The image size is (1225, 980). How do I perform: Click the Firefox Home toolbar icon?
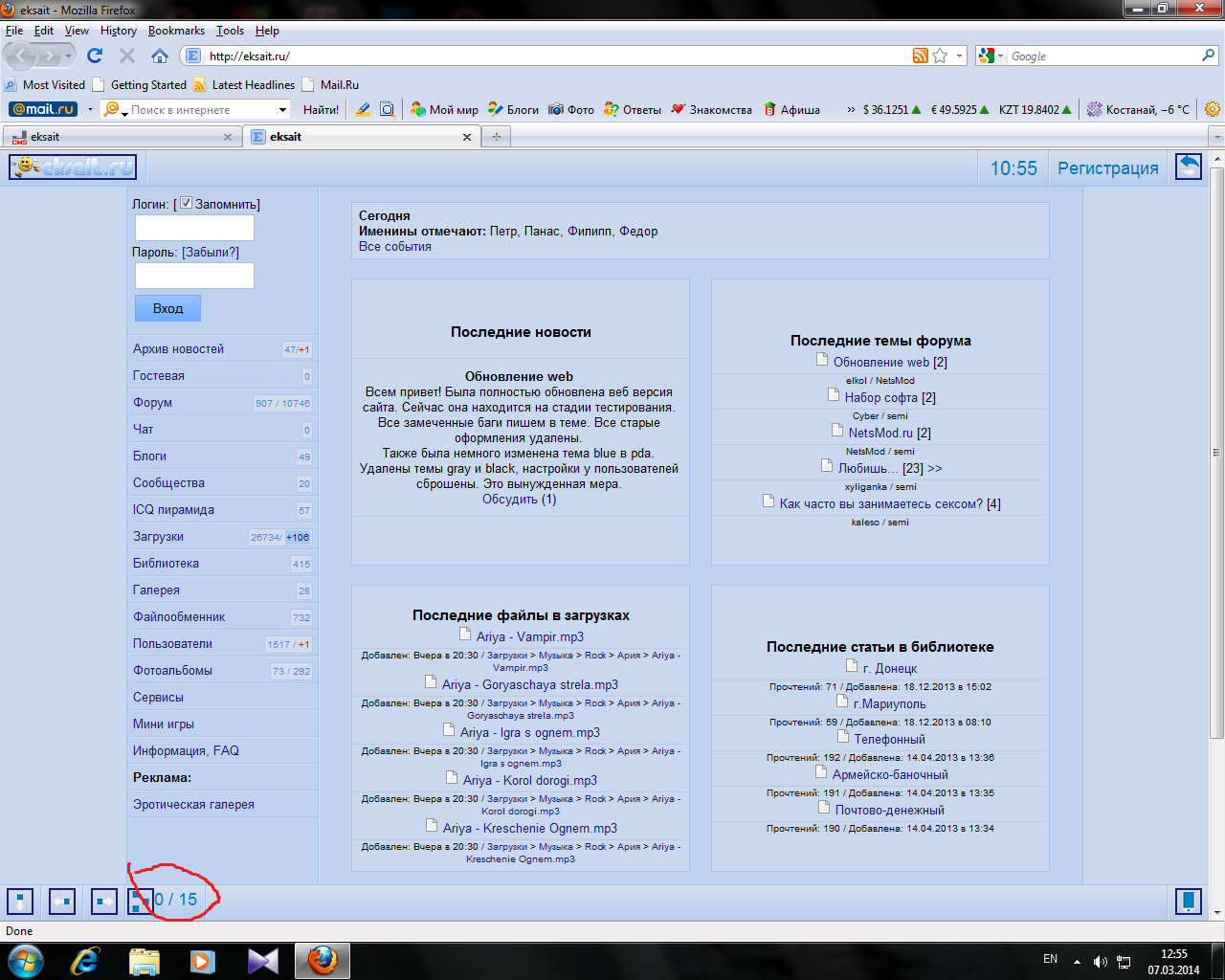(x=160, y=56)
